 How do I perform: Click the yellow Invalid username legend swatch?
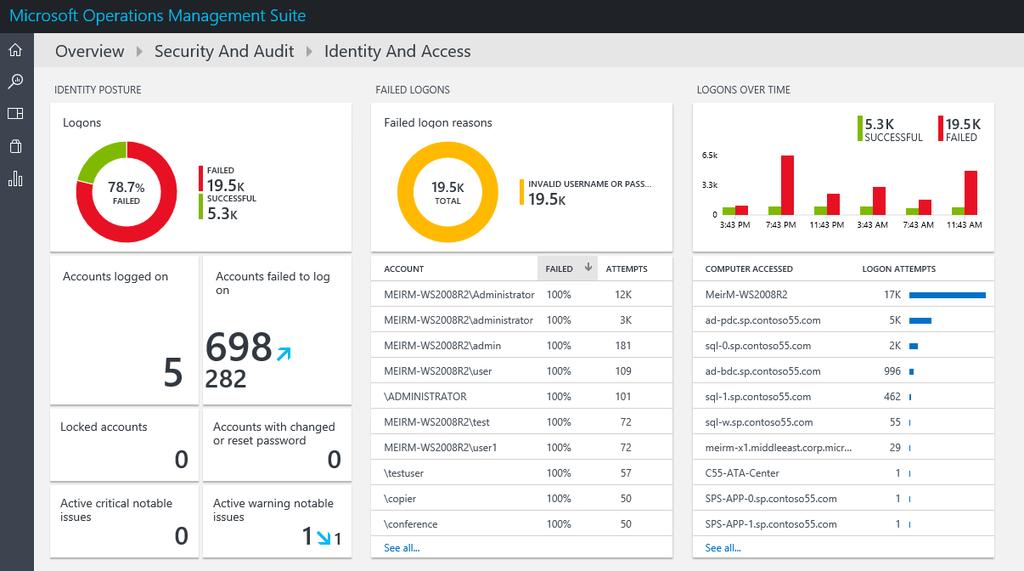point(522,192)
